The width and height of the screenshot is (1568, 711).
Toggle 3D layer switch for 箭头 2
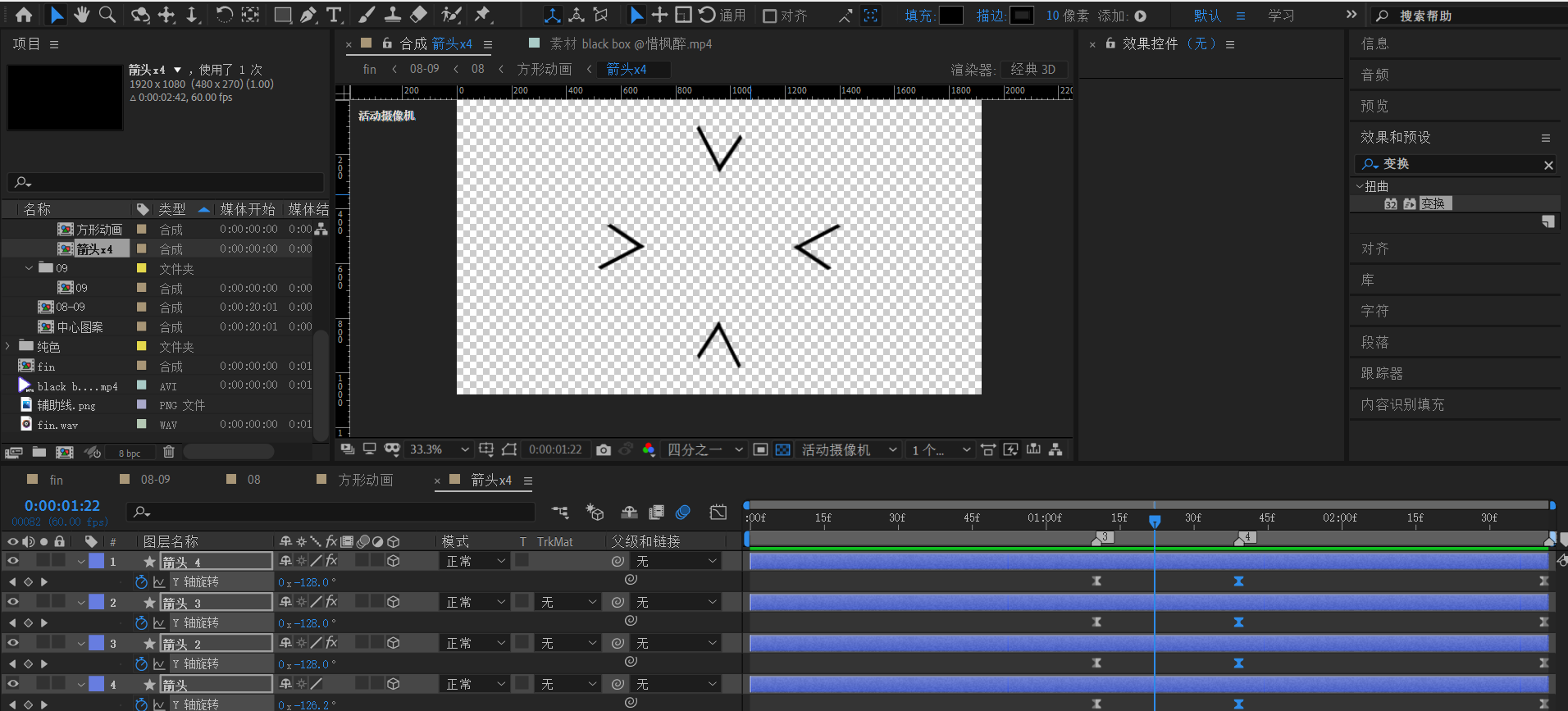click(x=394, y=643)
